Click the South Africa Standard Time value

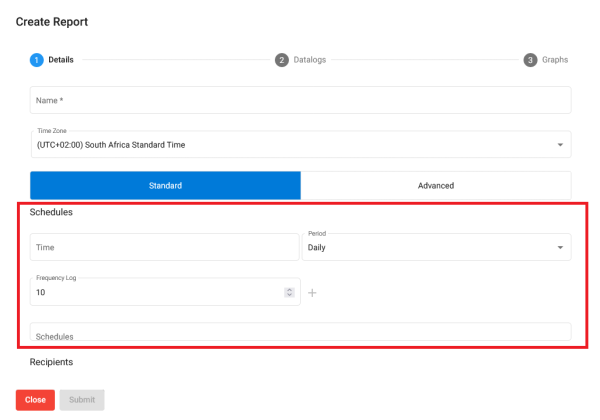[111, 145]
